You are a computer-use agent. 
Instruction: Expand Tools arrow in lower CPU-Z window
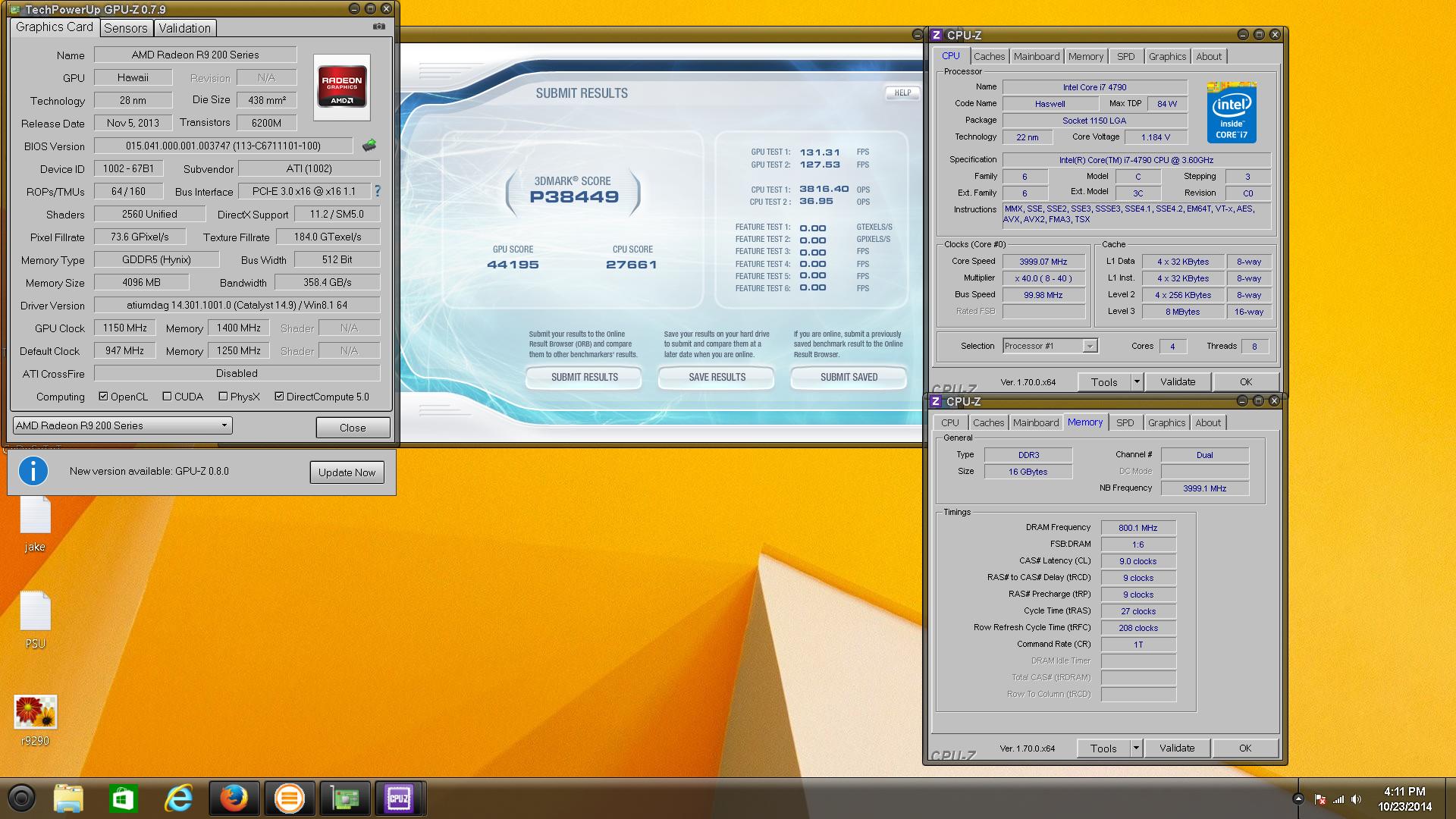click(x=1136, y=748)
